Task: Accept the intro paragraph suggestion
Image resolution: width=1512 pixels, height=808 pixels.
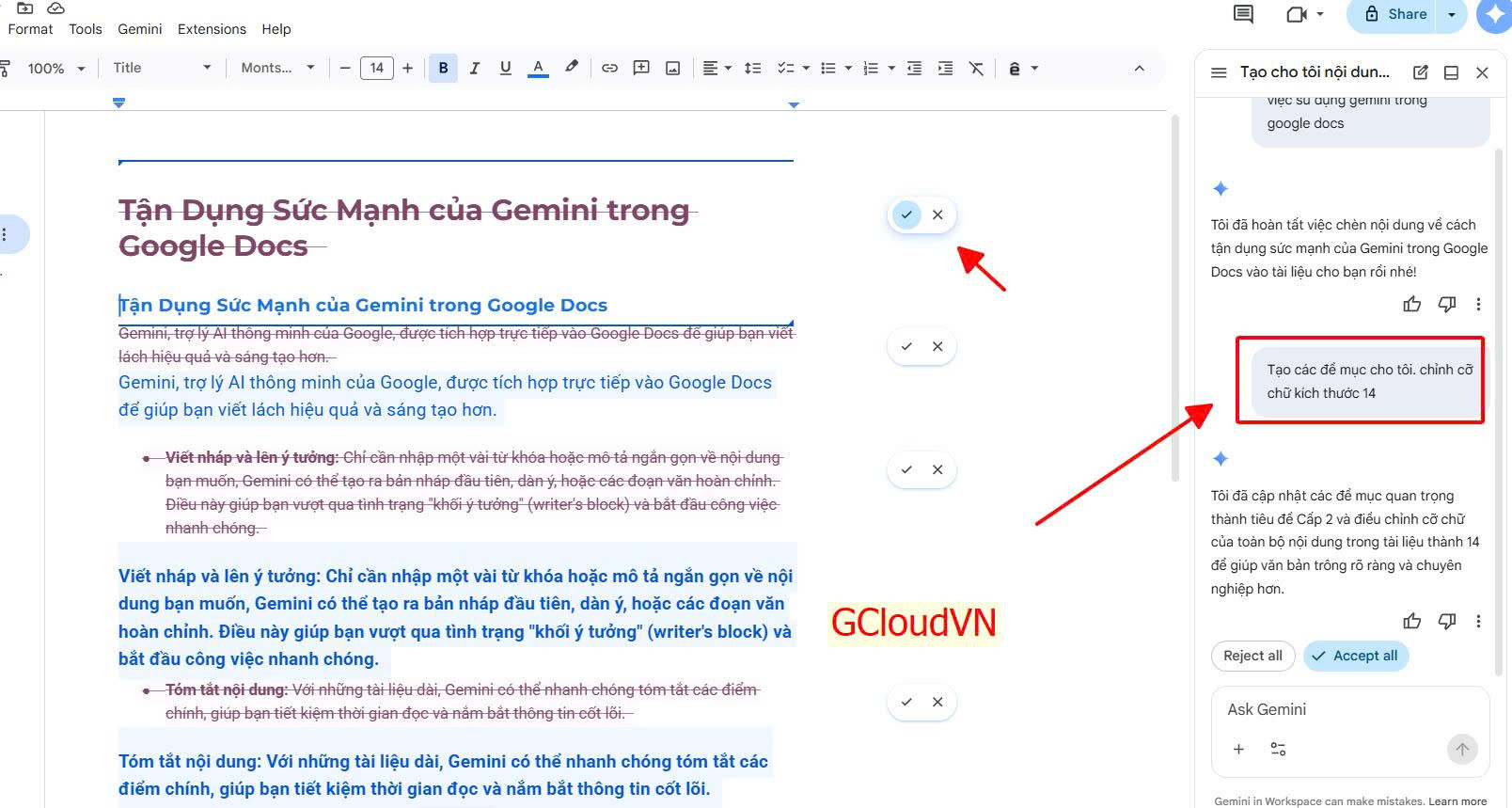Action: pyautogui.click(x=906, y=346)
